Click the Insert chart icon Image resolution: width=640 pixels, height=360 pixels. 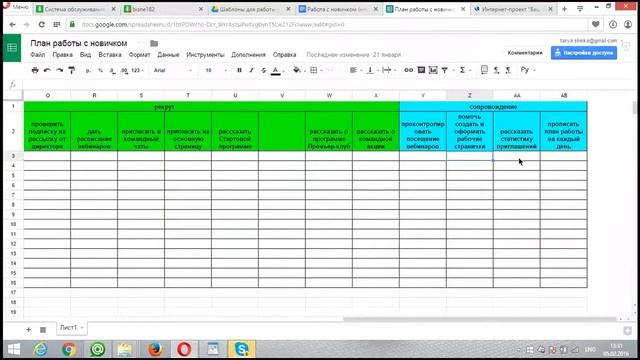click(433, 70)
